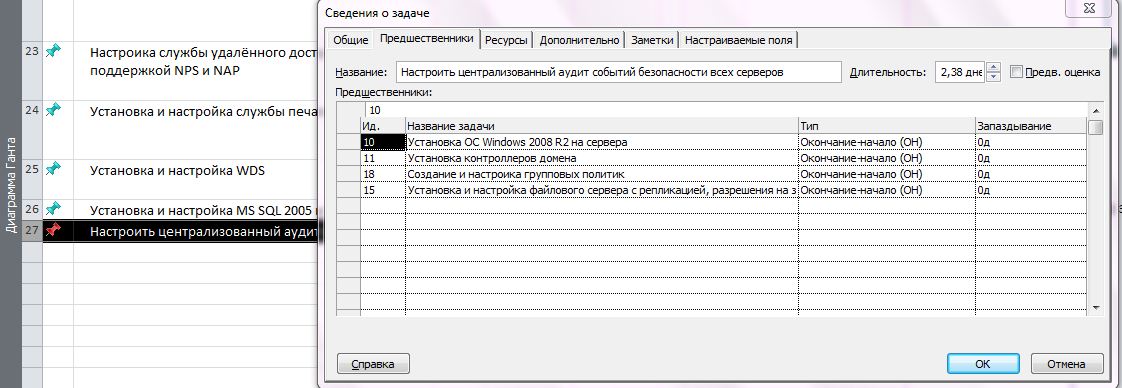Click the red pin icon on row 27
The width and height of the screenshot is (1122, 388).
(53, 231)
